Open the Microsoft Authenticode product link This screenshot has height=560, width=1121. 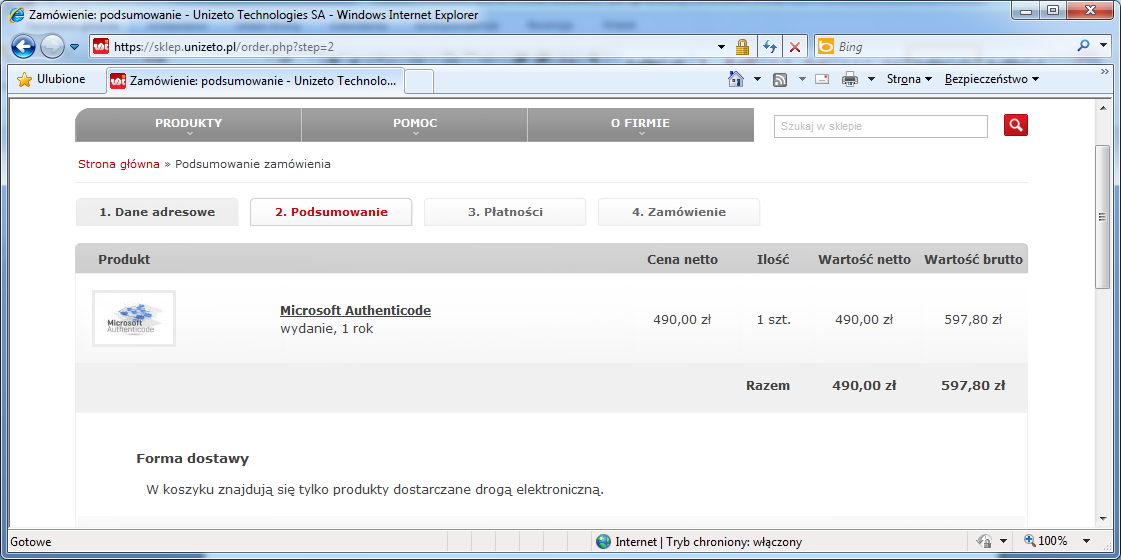point(355,310)
